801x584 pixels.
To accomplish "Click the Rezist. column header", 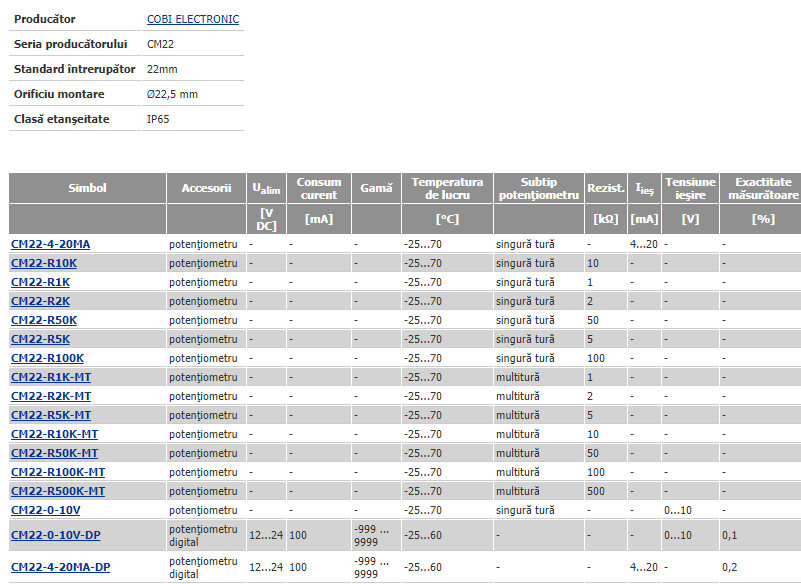I will (x=606, y=188).
